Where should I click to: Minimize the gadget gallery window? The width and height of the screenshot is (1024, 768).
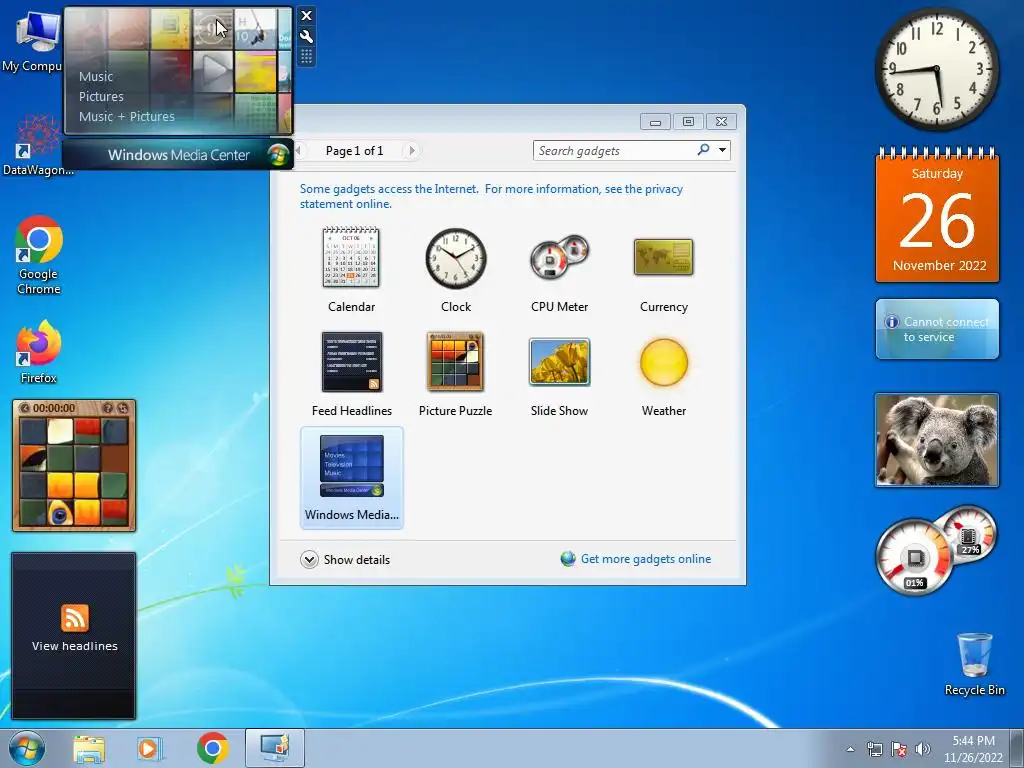[x=655, y=121]
